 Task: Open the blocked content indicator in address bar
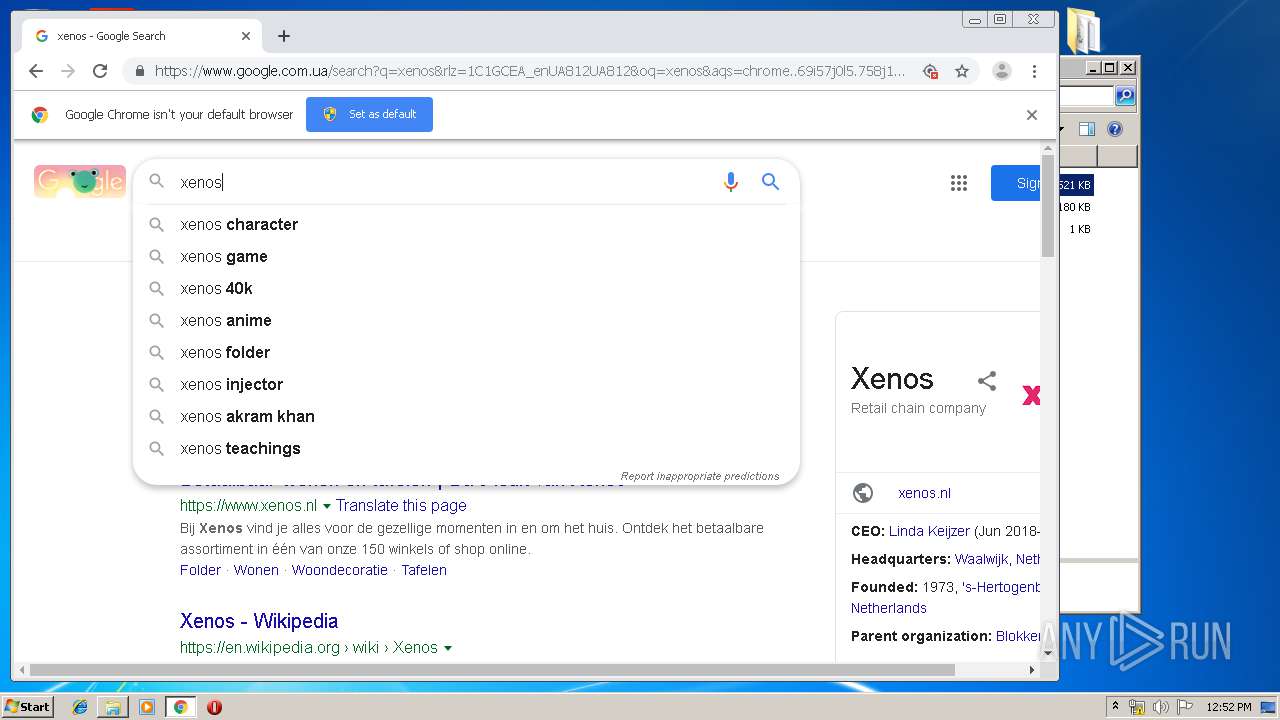click(930, 71)
